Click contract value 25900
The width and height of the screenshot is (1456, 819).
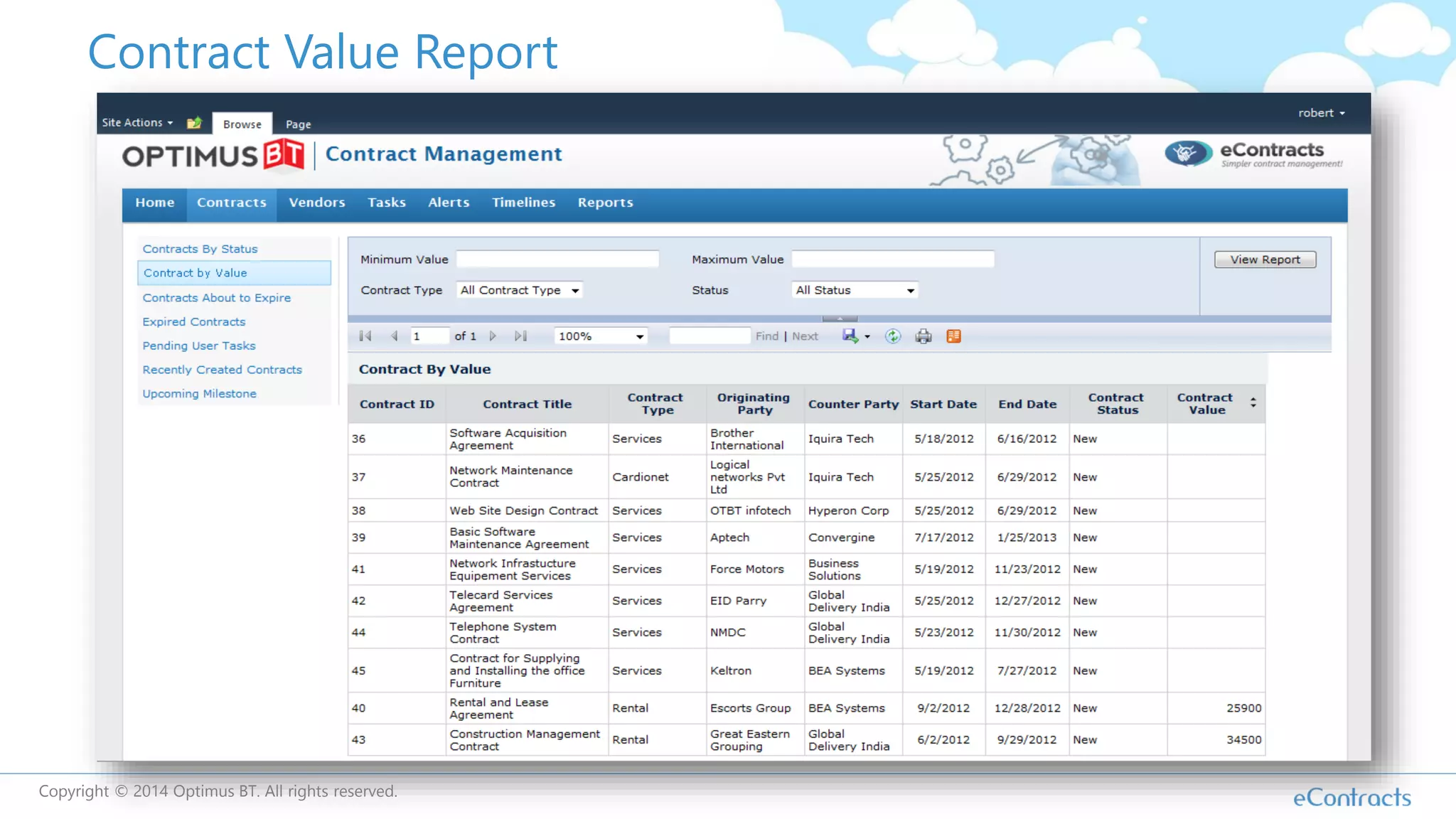(x=1243, y=708)
